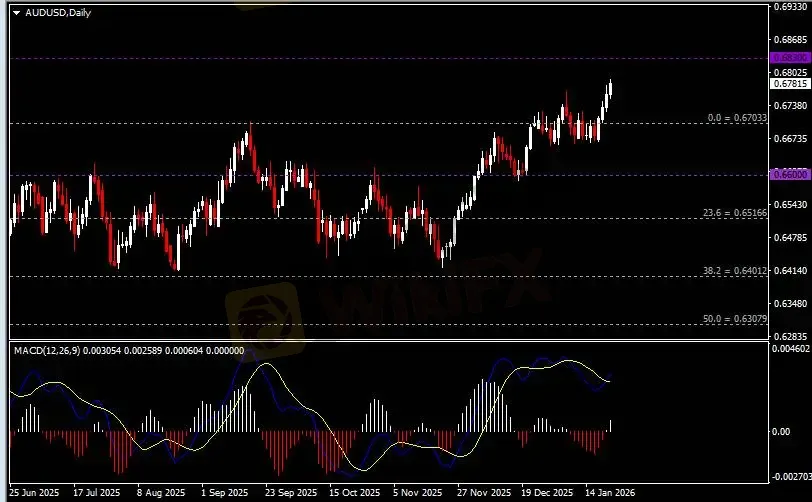Click the 27 Nov 2025 date marker
This screenshot has width=812, height=502.
484,492
